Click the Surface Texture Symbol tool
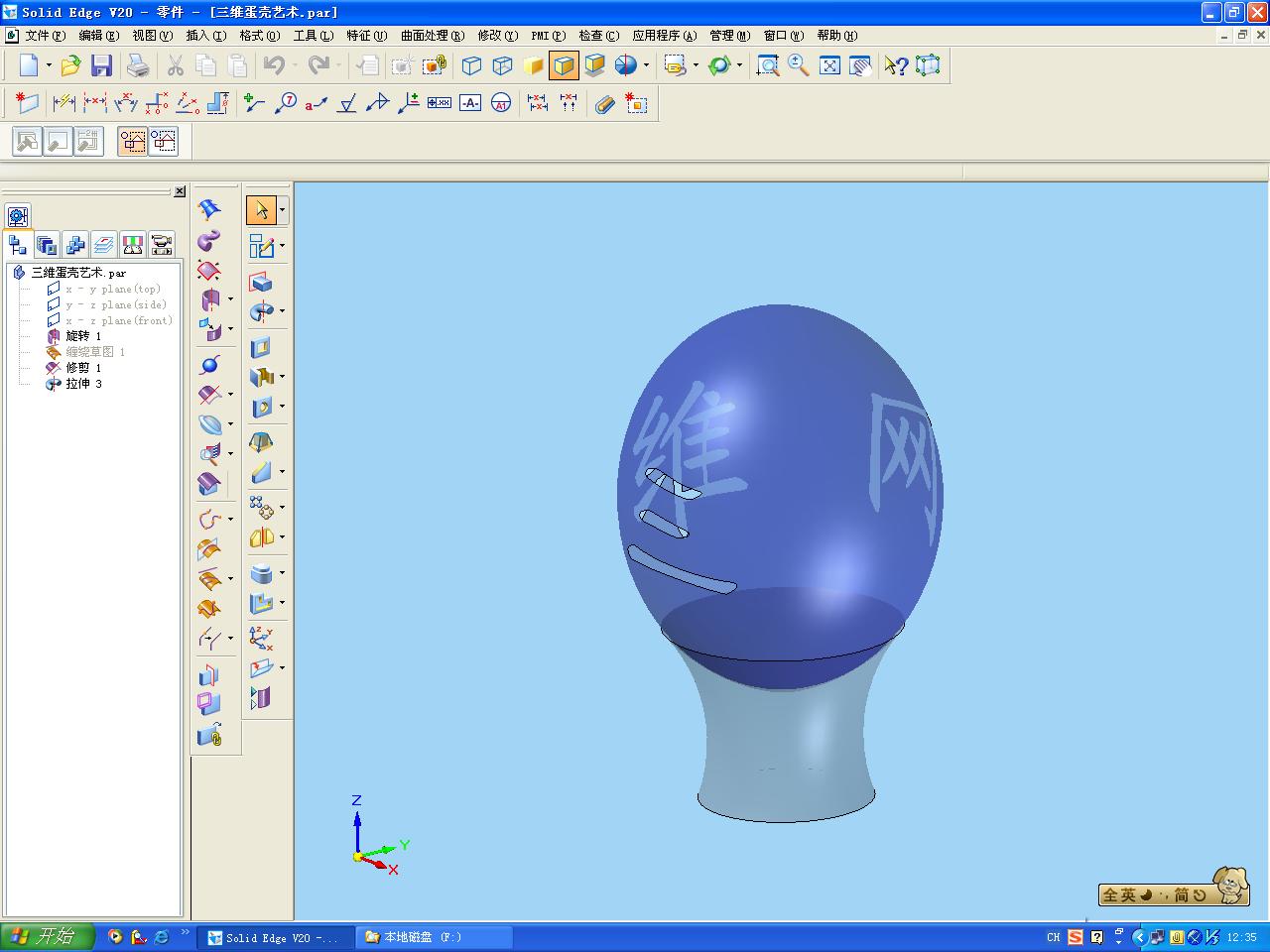The width and height of the screenshot is (1270, 952). click(347, 103)
